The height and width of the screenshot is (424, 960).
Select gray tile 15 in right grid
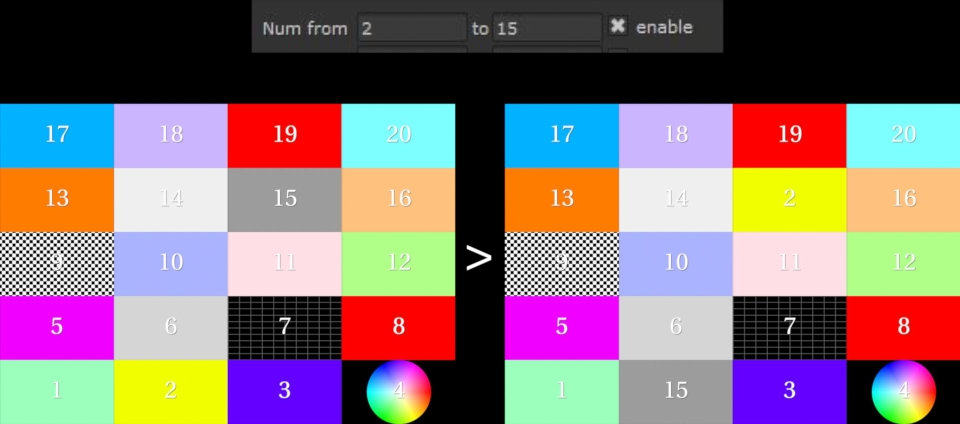point(676,391)
